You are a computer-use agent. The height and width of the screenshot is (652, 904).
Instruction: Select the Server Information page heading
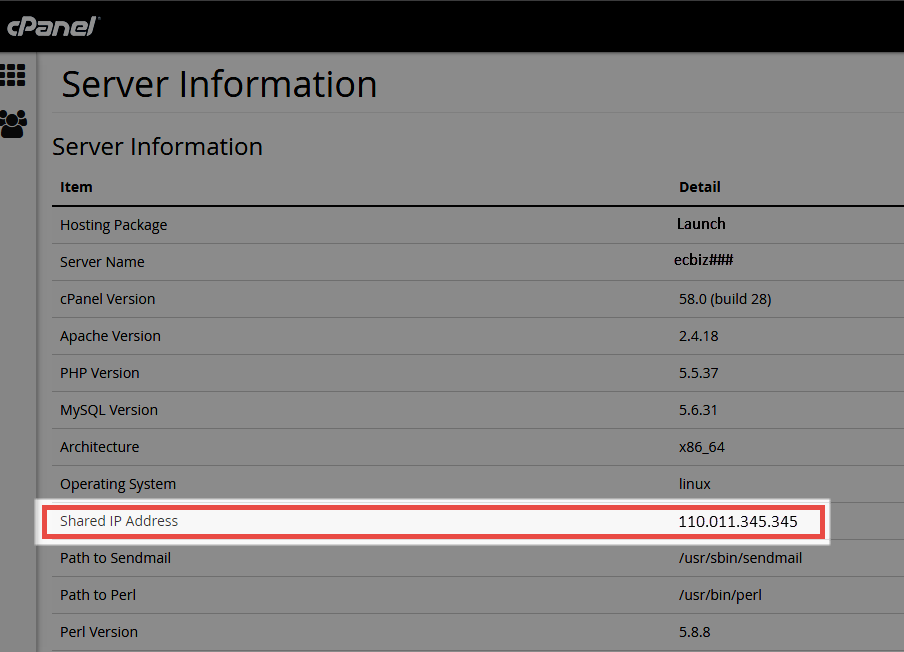coord(218,84)
